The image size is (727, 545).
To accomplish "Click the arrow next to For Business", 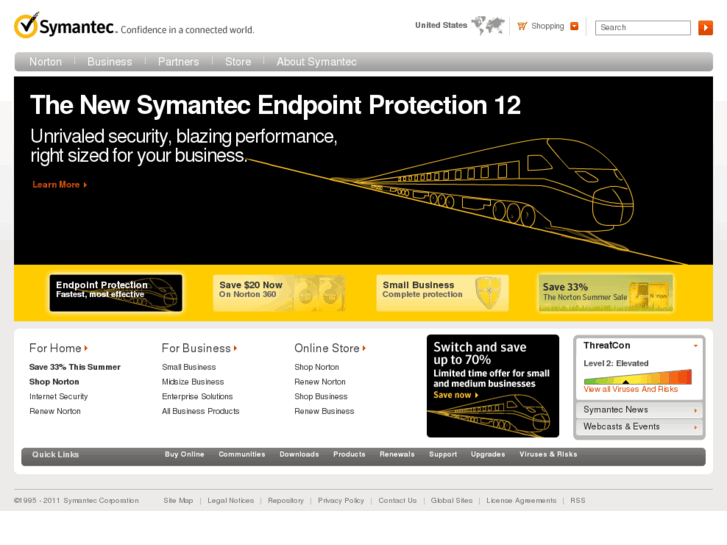I will tap(236, 348).
